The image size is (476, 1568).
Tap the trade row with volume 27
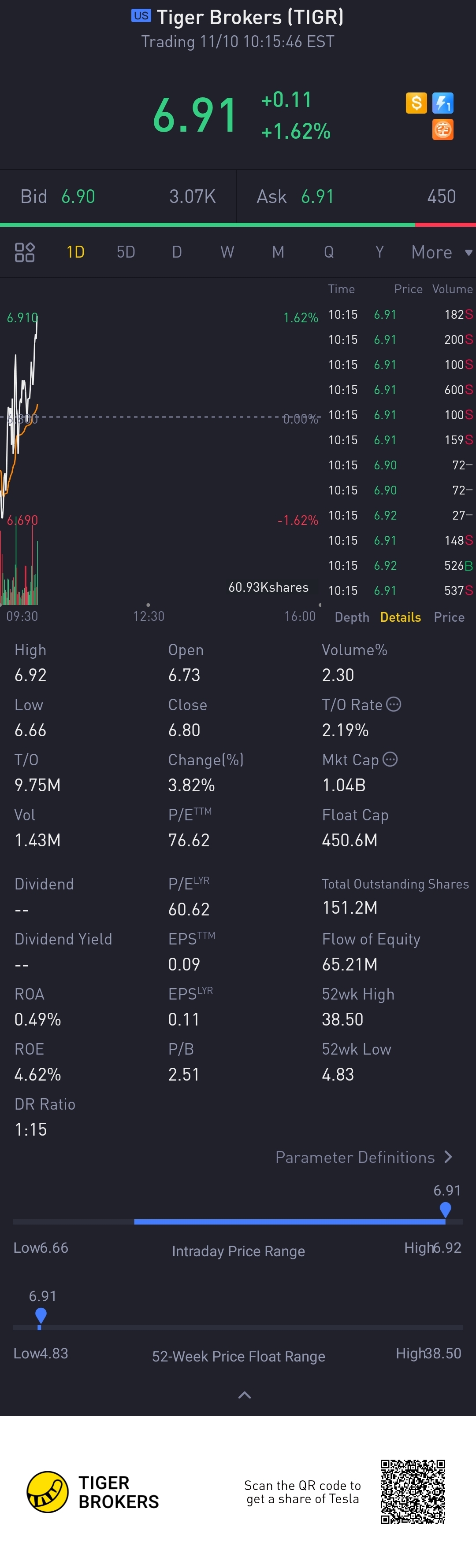[400, 515]
